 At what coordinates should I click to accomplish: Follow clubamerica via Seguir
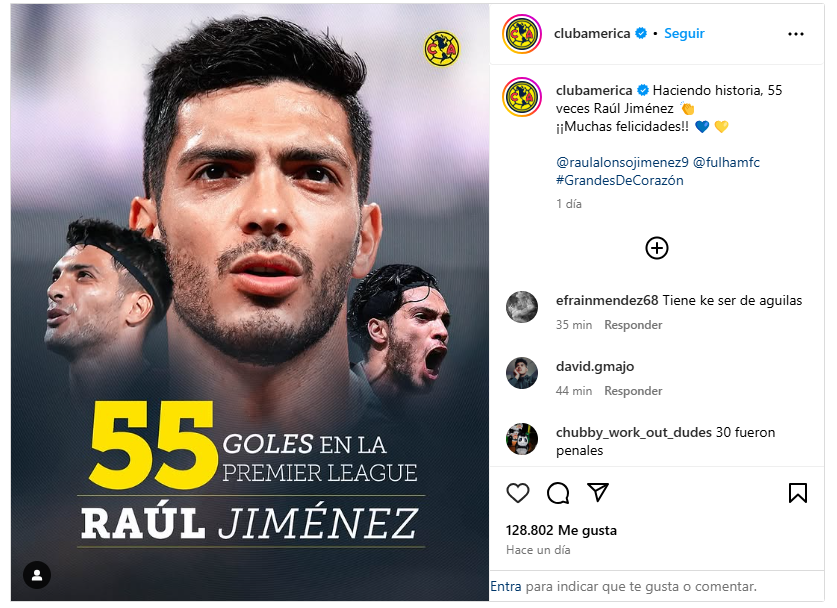click(684, 34)
